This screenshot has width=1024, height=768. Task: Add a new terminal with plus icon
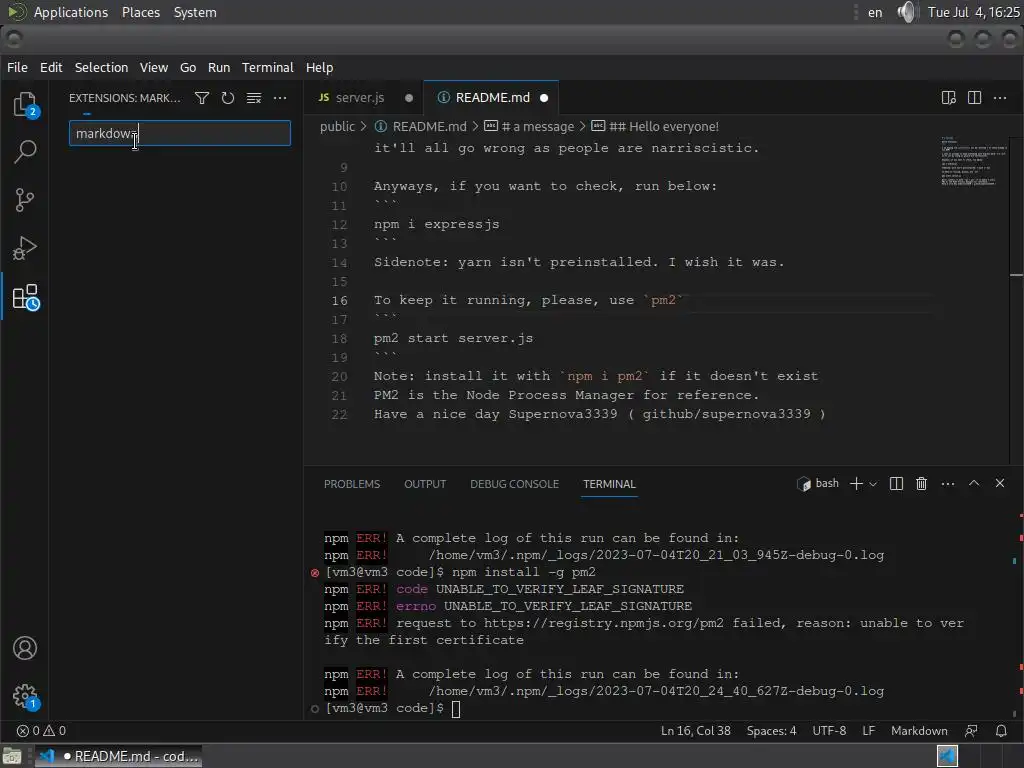click(856, 483)
